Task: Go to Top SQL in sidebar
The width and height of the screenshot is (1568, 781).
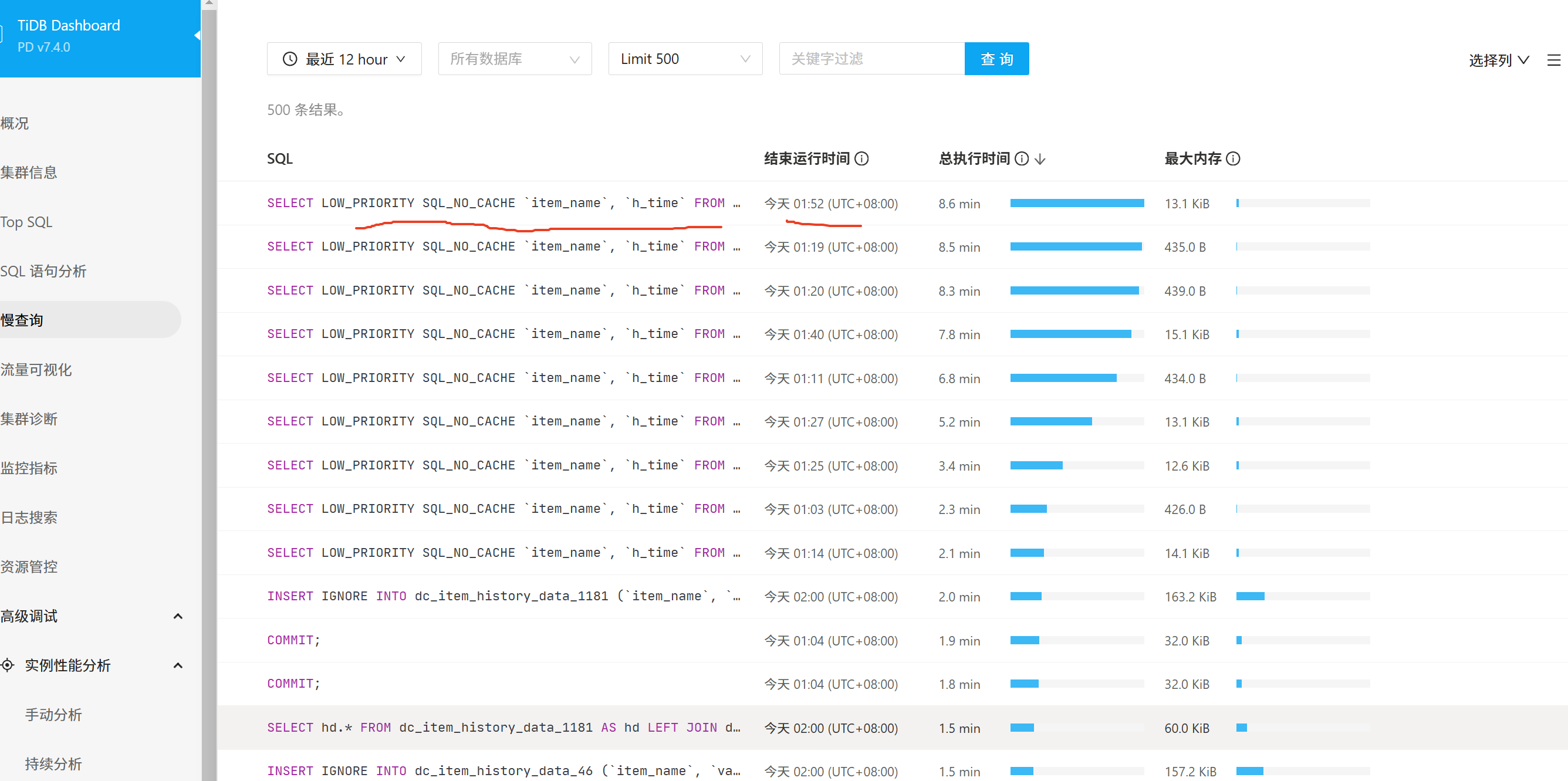Action: (x=27, y=222)
